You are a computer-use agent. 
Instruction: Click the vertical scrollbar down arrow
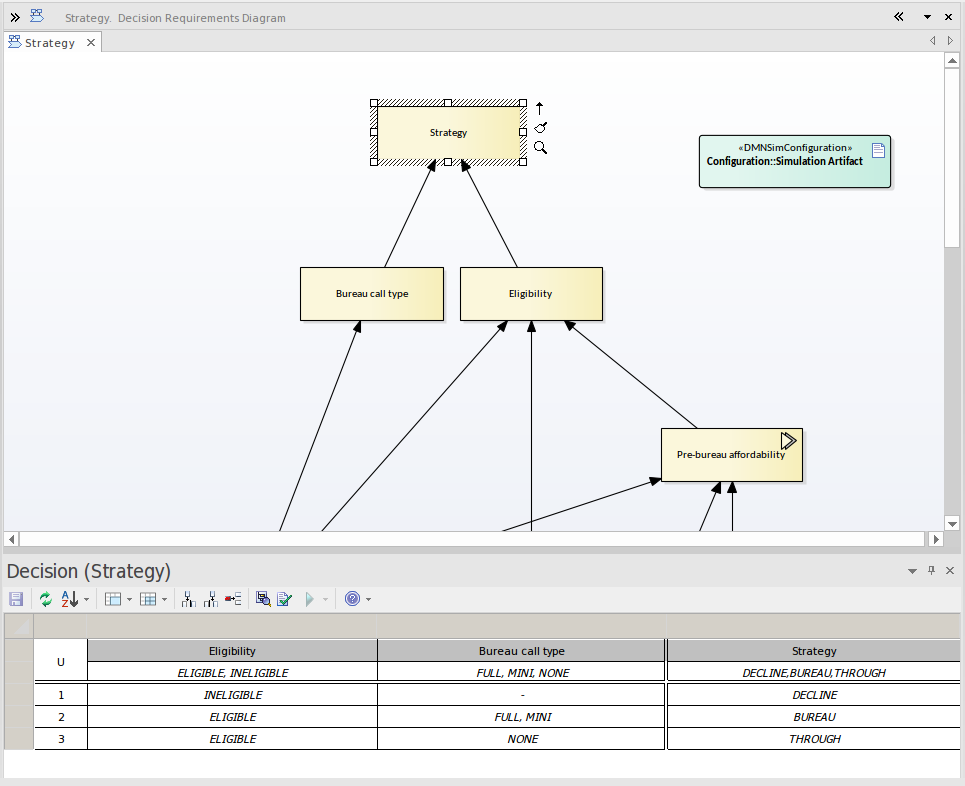tap(952, 524)
